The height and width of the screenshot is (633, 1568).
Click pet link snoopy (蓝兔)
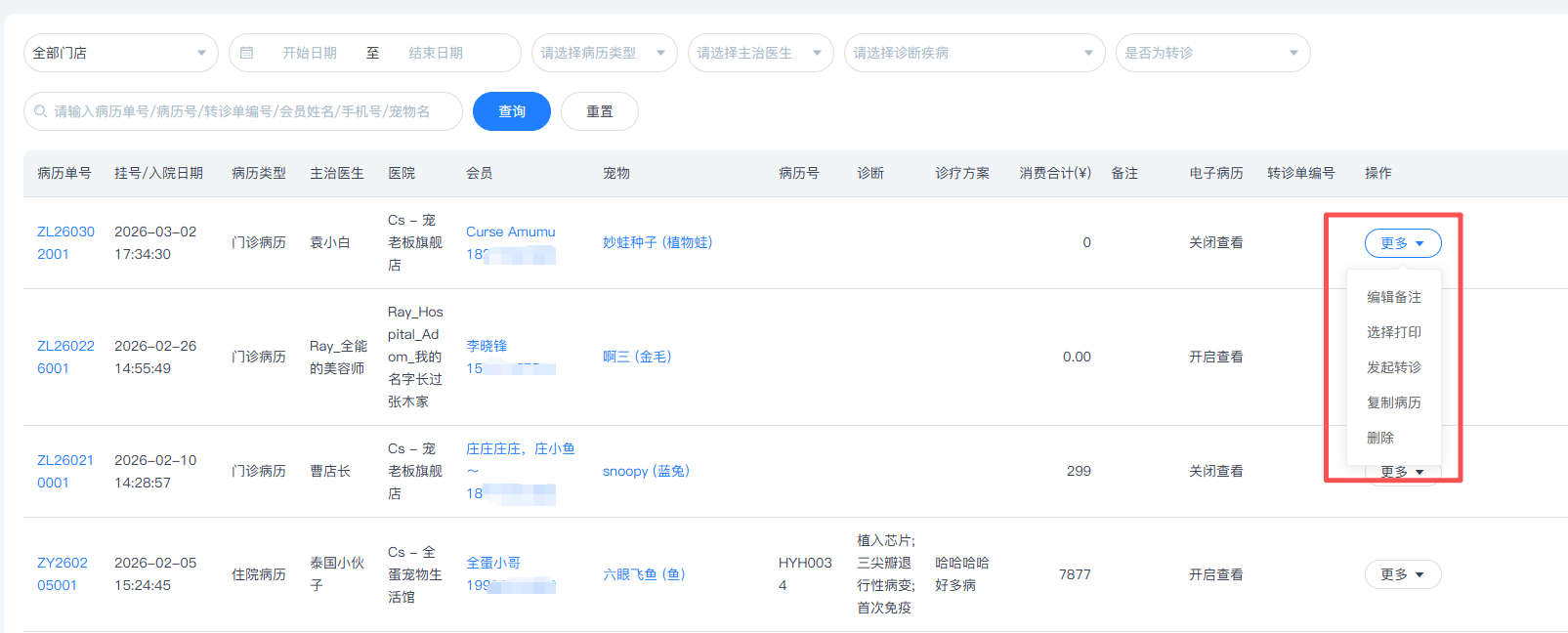point(646,471)
